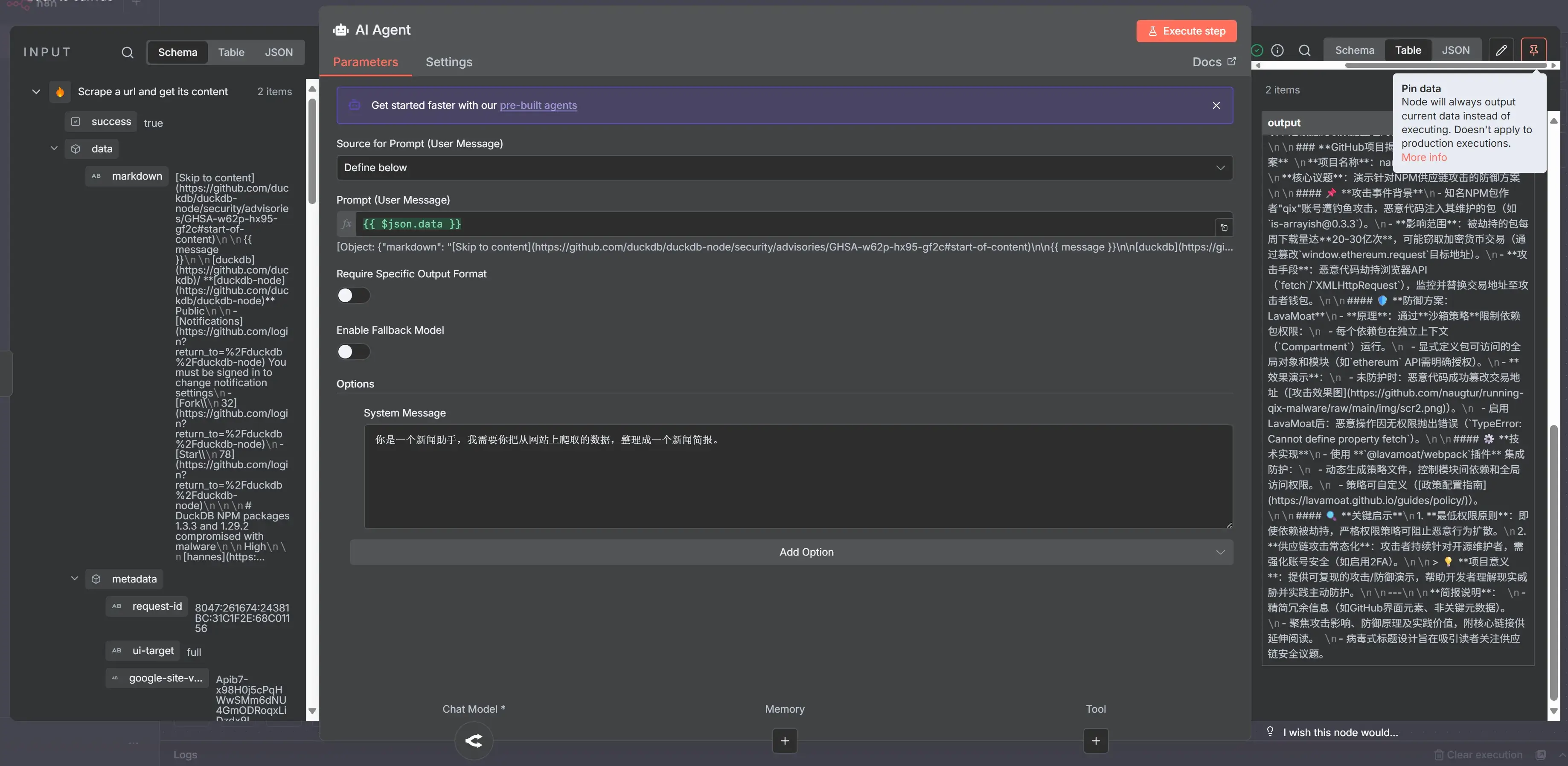The width and height of the screenshot is (1568, 766).
Task: Select the request-id field pill
Action: click(x=147, y=606)
